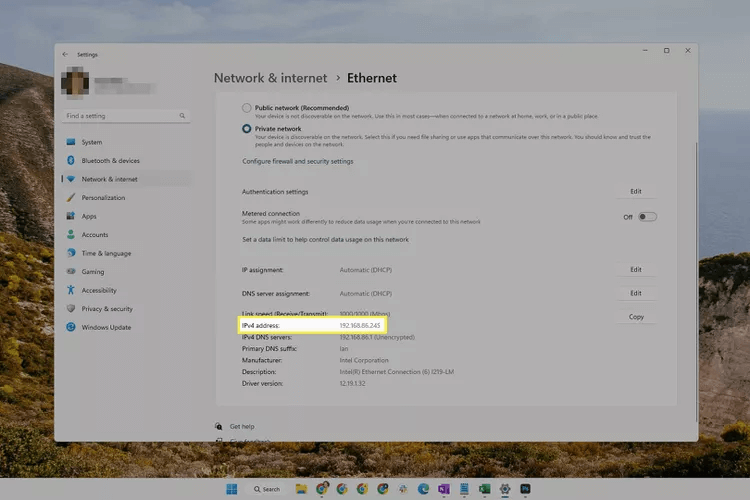Click Automatic (DHCP) beside DNS server assignment
The image size is (750, 500).
click(x=365, y=293)
